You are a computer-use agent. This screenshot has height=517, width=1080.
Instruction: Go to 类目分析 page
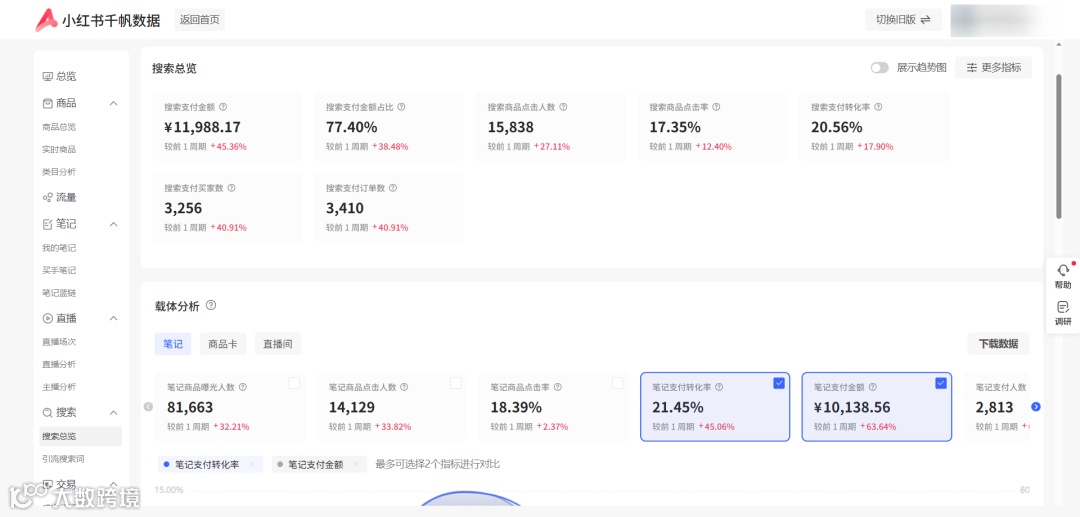(x=59, y=171)
